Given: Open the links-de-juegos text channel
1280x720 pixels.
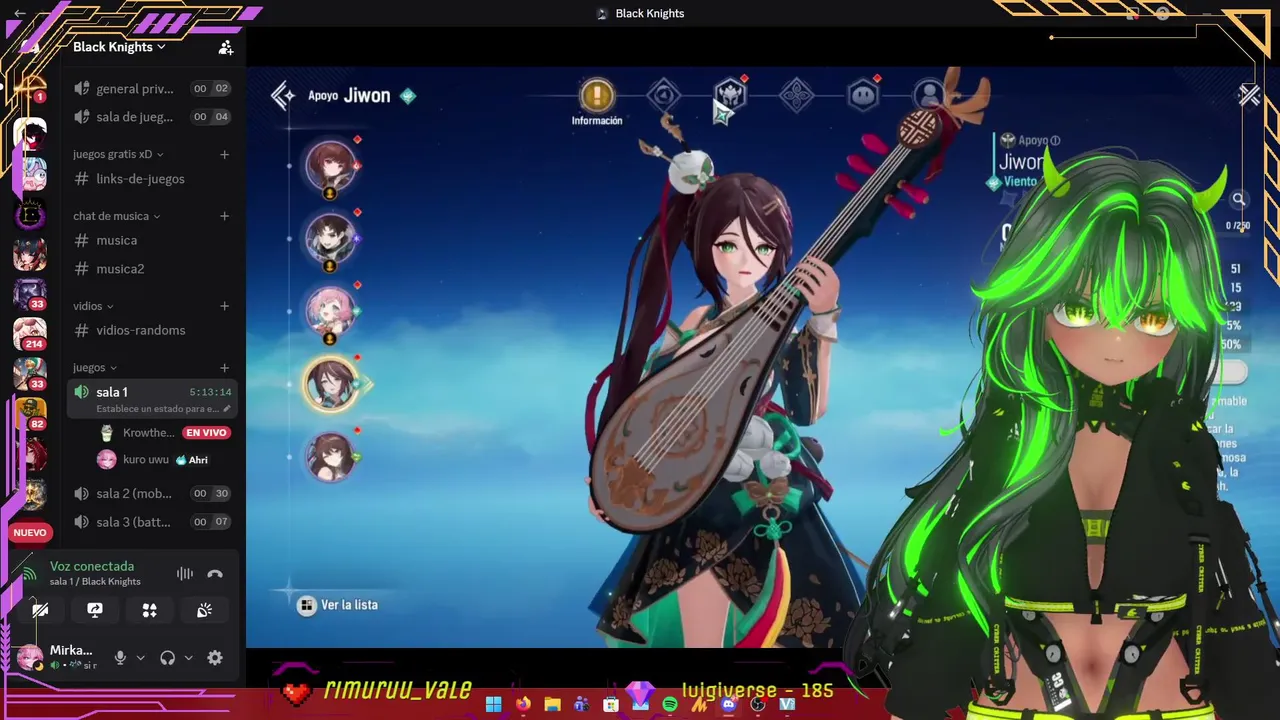Looking at the screenshot, I should pos(152,179).
